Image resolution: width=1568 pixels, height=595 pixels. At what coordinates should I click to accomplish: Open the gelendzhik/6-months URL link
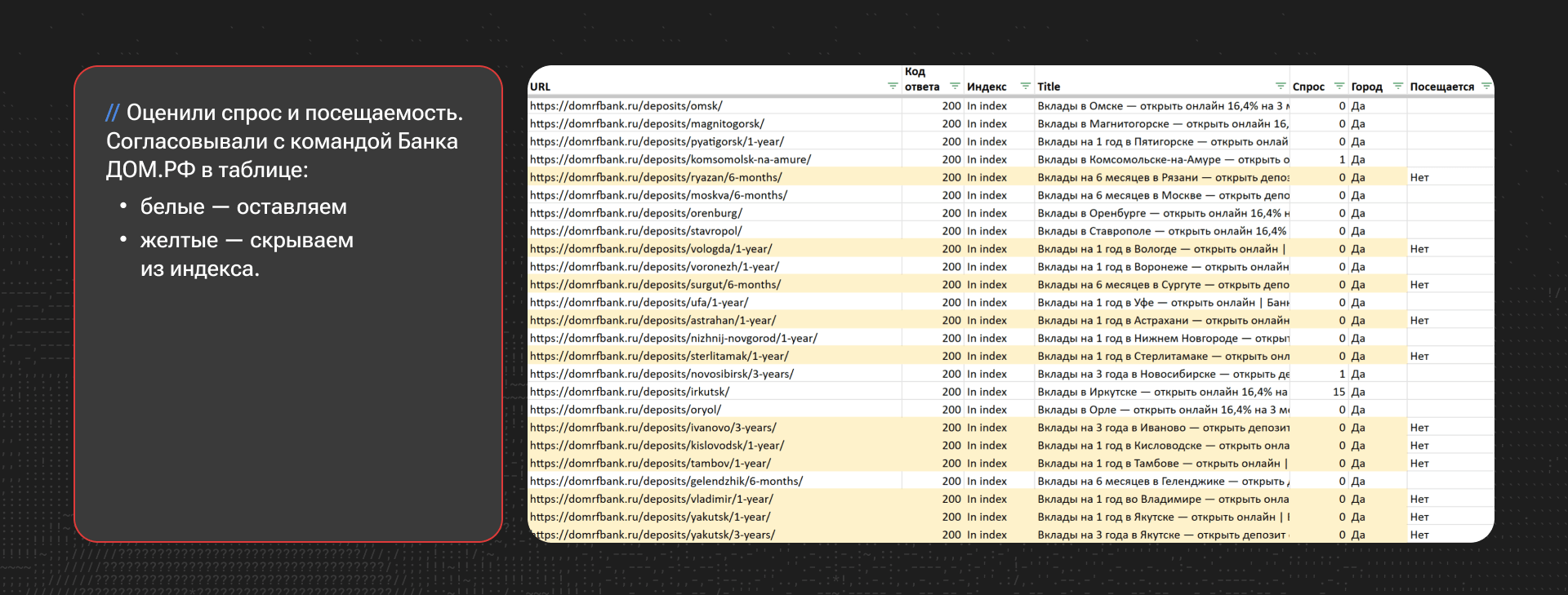pos(666,482)
